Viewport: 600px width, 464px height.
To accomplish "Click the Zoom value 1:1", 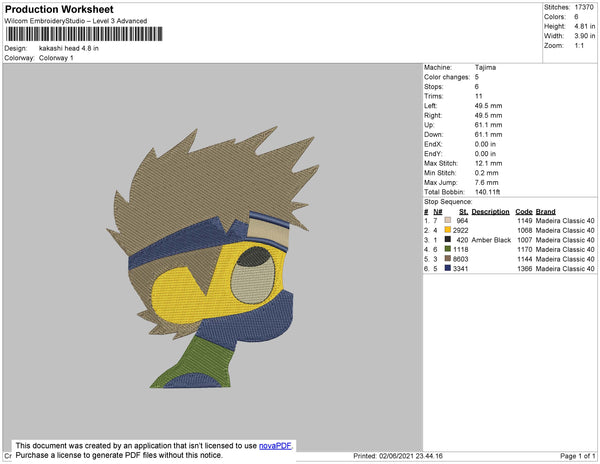I will (579, 46).
